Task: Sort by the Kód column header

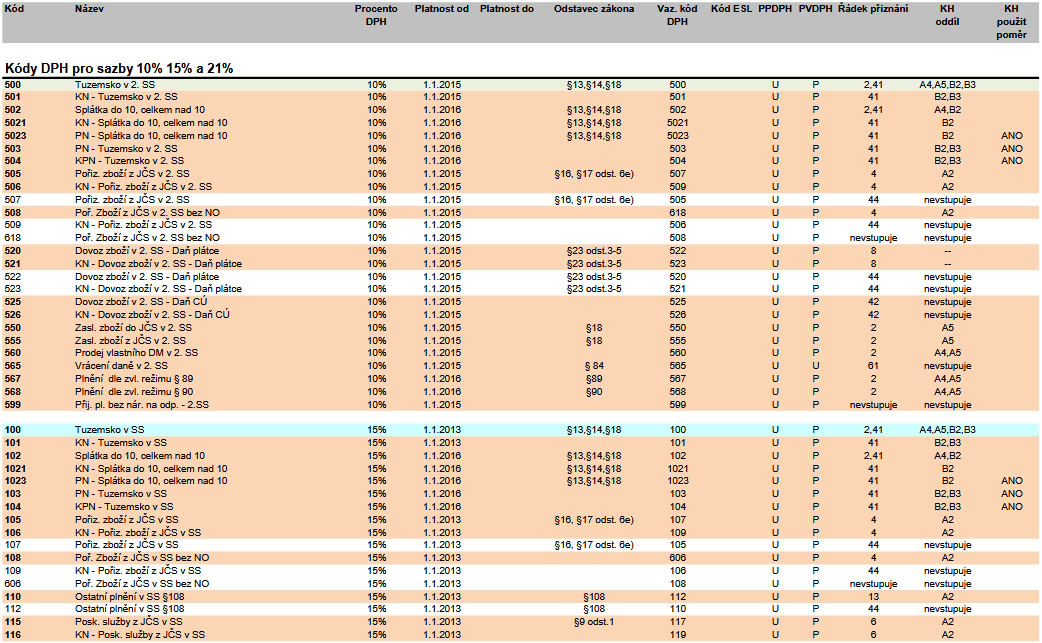Action: click(x=15, y=8)
